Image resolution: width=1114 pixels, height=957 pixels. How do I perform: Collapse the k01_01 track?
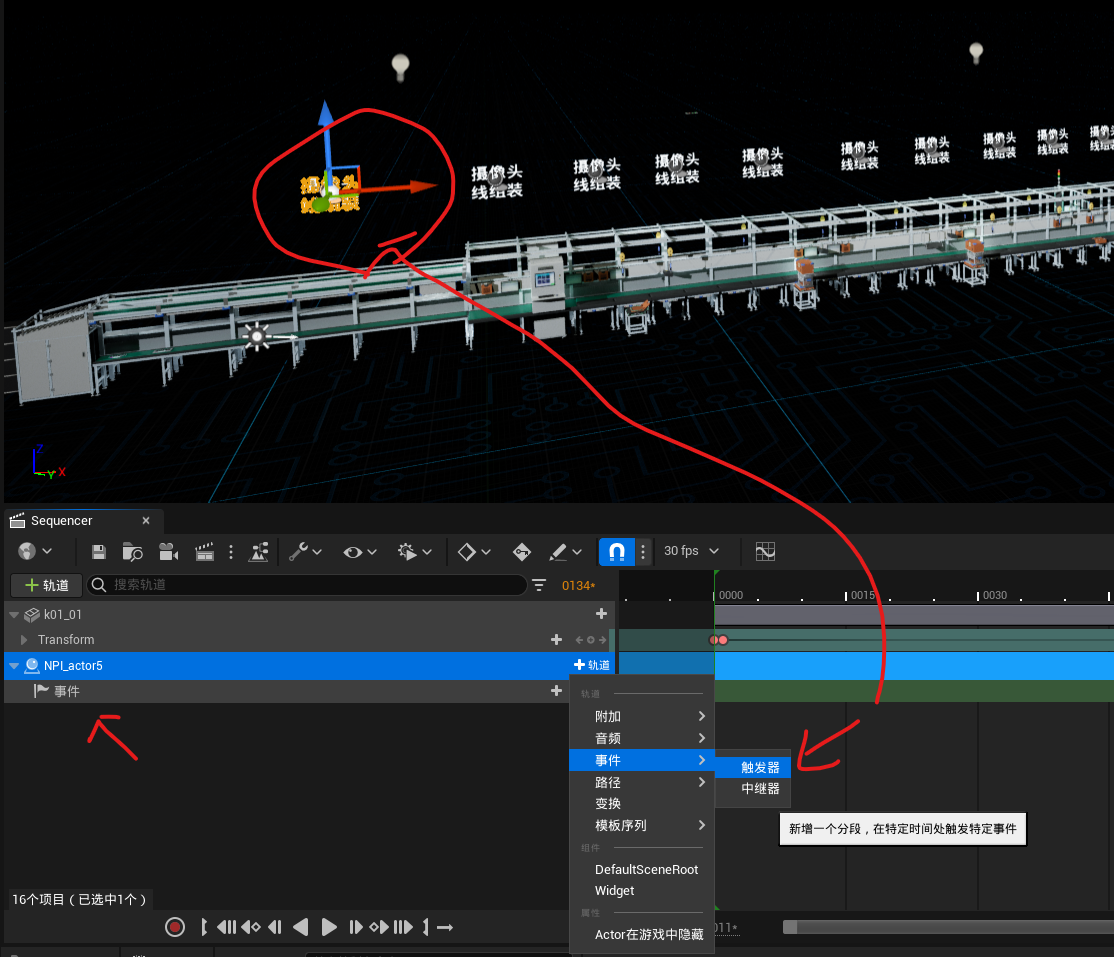(13, 615)
